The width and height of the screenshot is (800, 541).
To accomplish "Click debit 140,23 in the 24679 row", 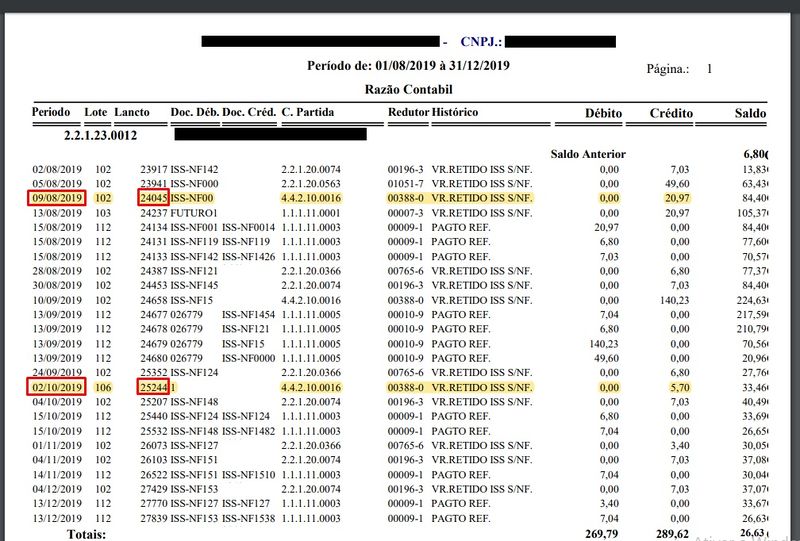I will tap(604, 343).
